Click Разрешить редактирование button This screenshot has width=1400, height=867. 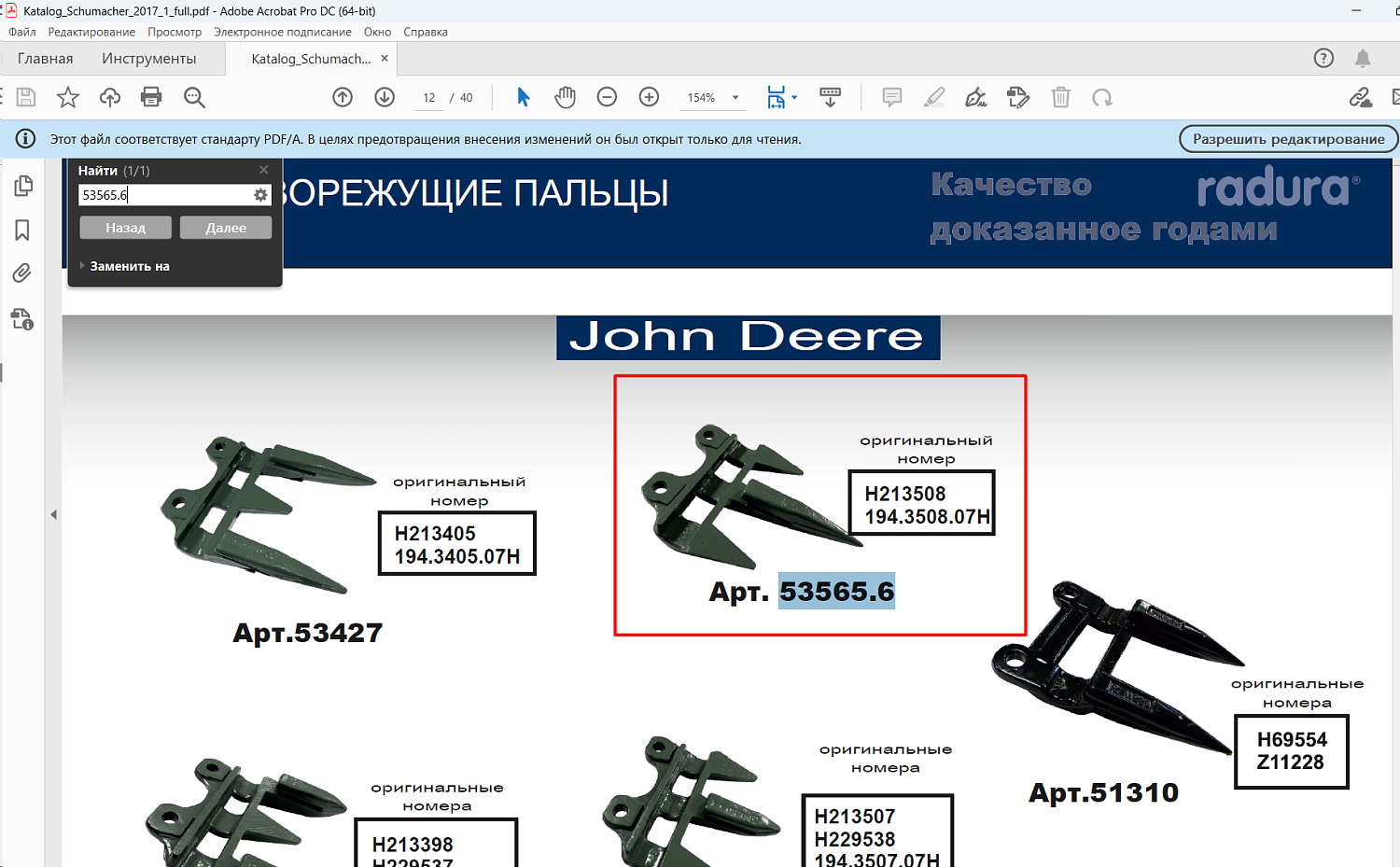[1289, 139]
